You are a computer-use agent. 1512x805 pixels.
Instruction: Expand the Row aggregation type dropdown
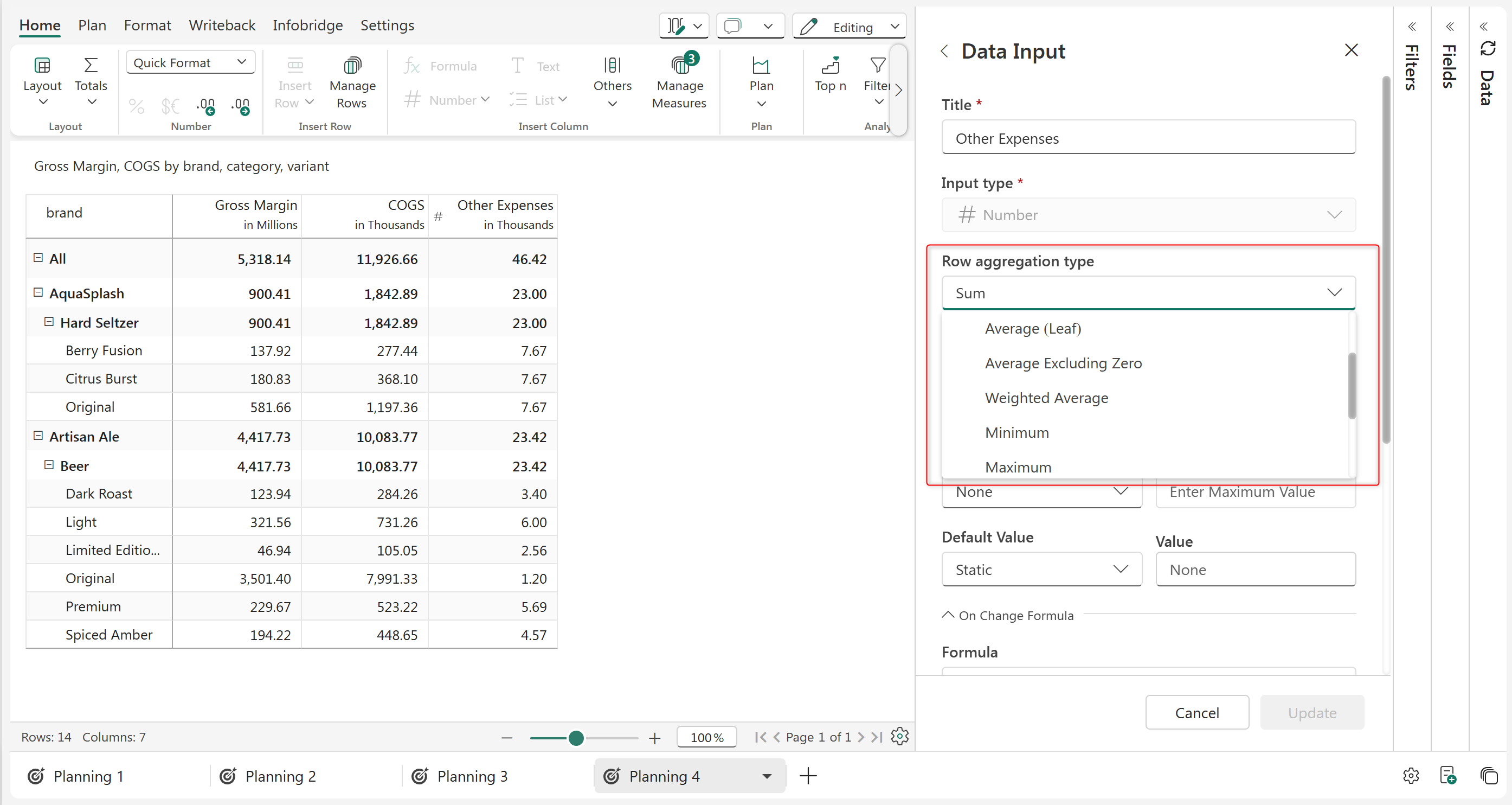click(1148, 292)
